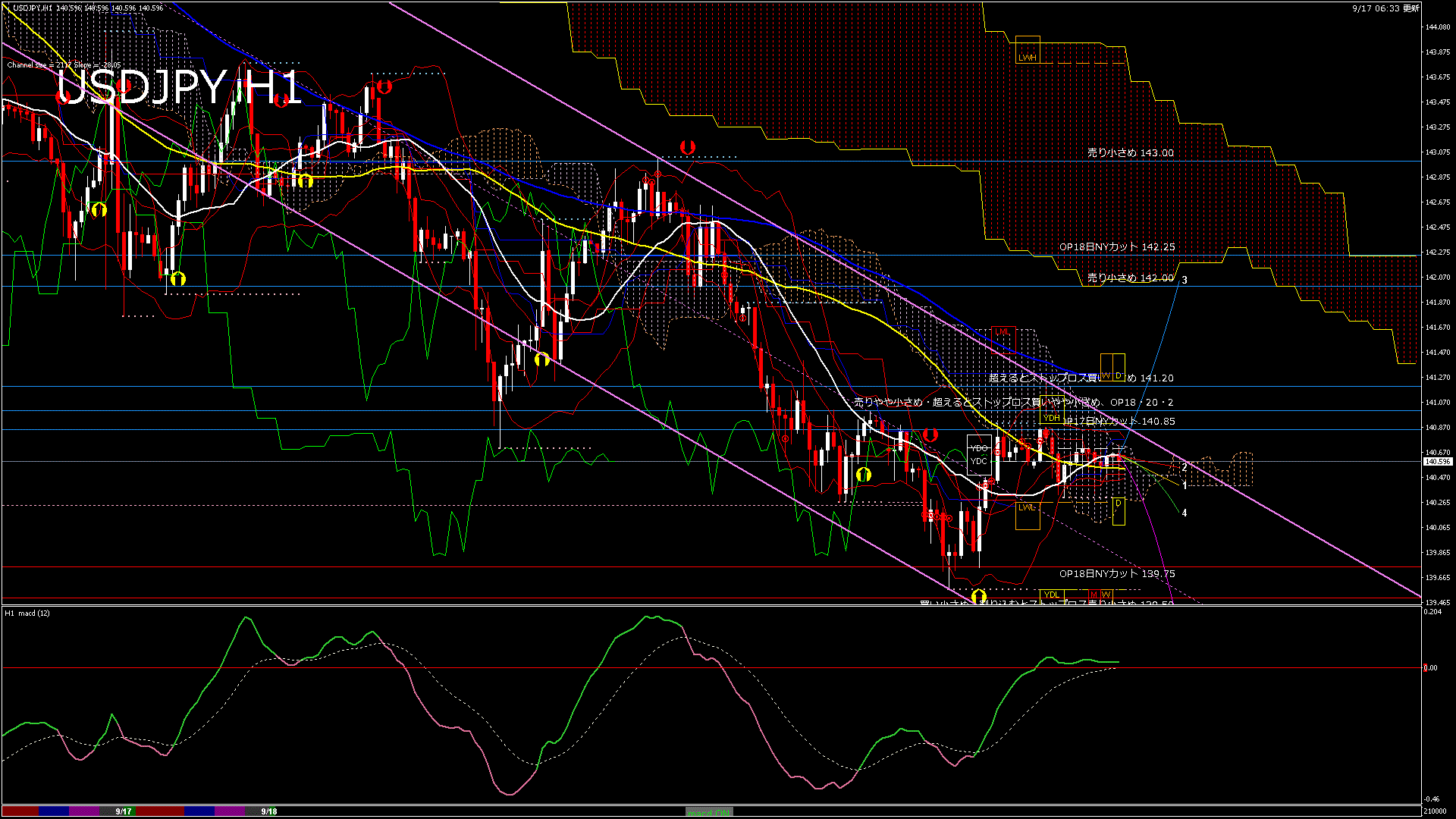Select the YDL label at chart bottom

1051,595
